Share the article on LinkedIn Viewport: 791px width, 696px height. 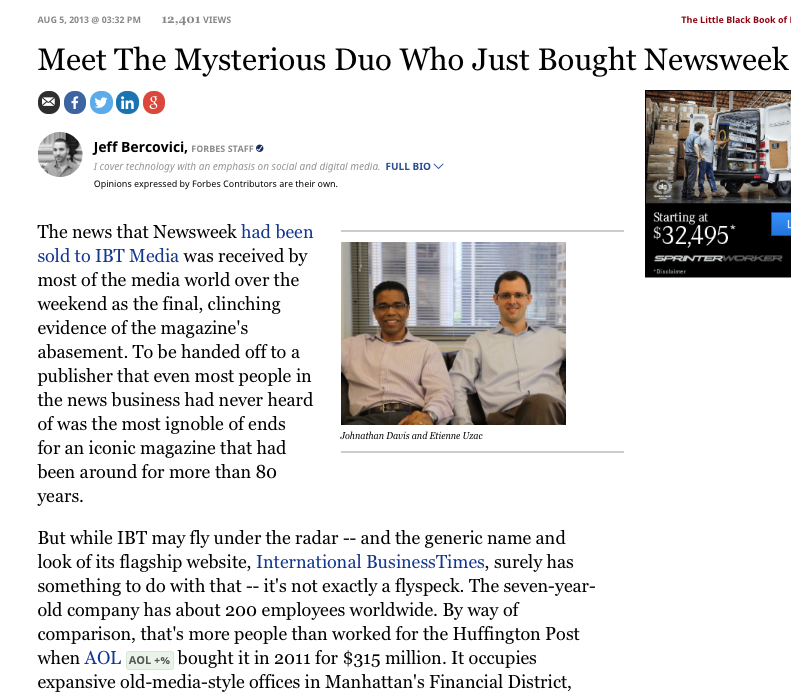click(128, 103)
